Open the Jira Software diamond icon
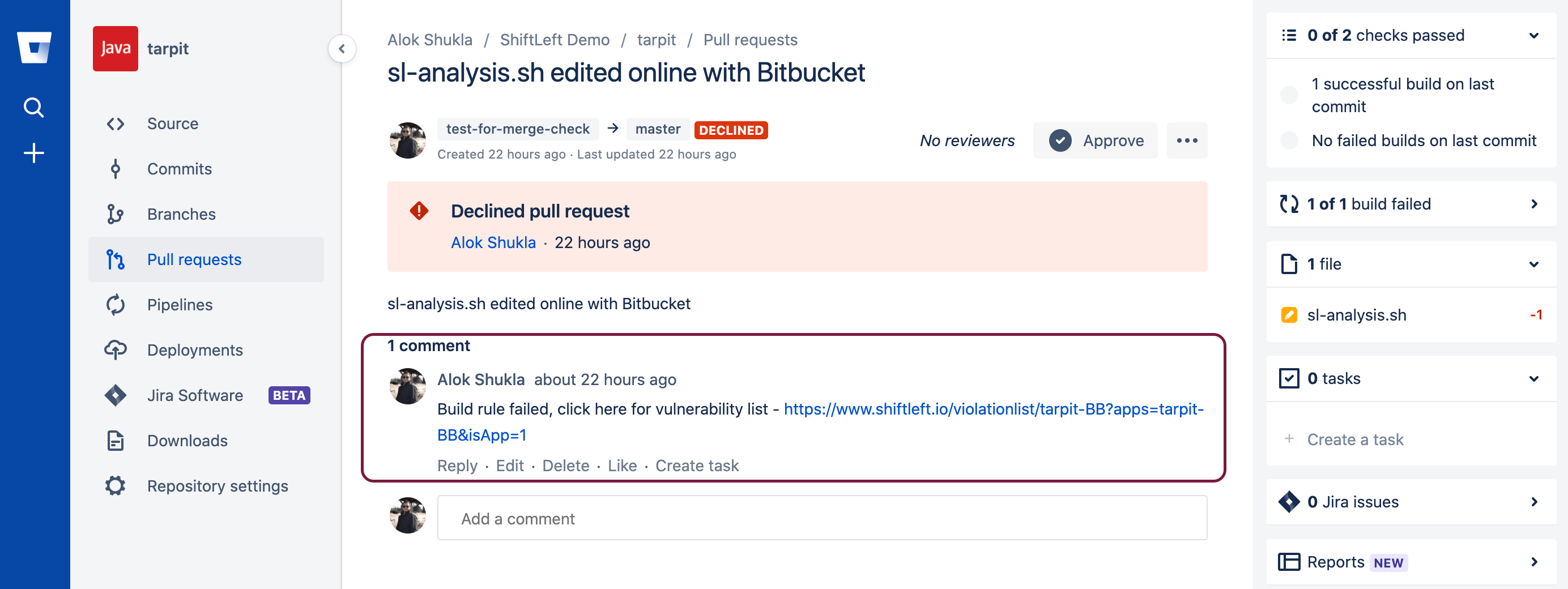1568x589 pixels. 116,395
